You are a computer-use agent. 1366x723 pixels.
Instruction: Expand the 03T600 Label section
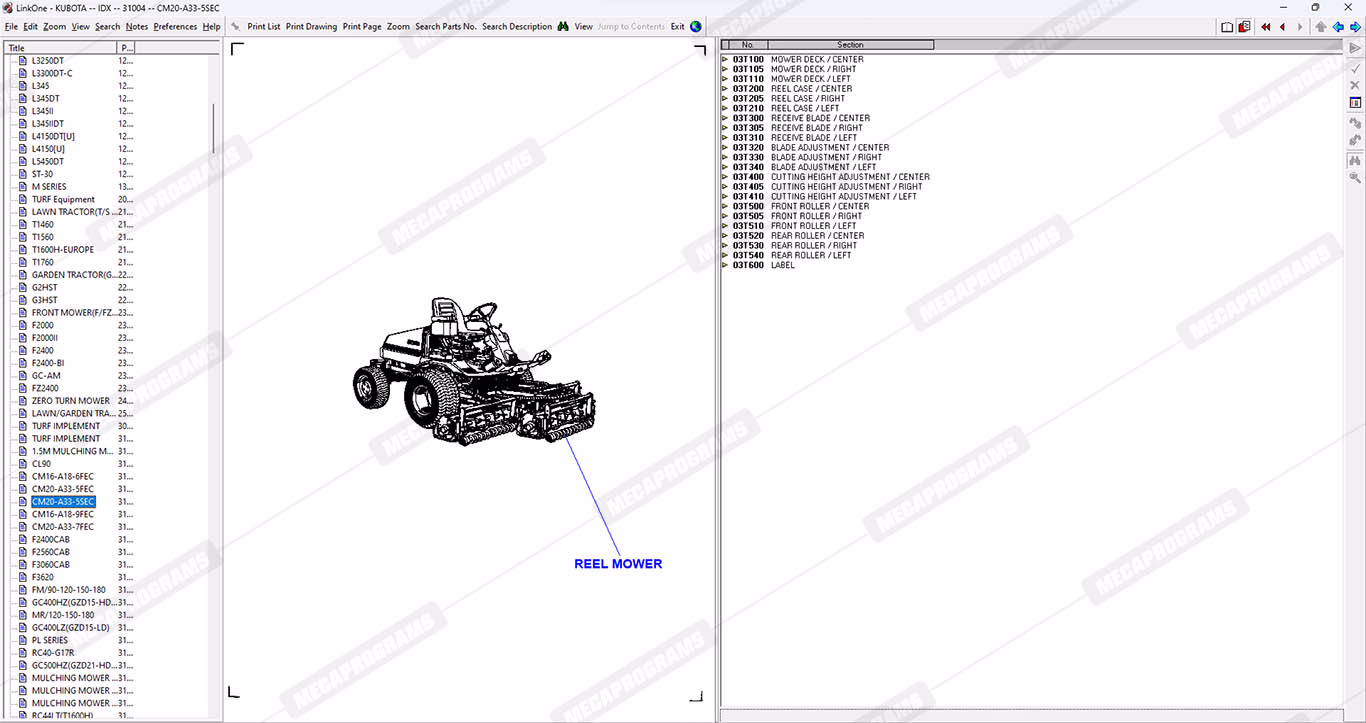[725, 265]
